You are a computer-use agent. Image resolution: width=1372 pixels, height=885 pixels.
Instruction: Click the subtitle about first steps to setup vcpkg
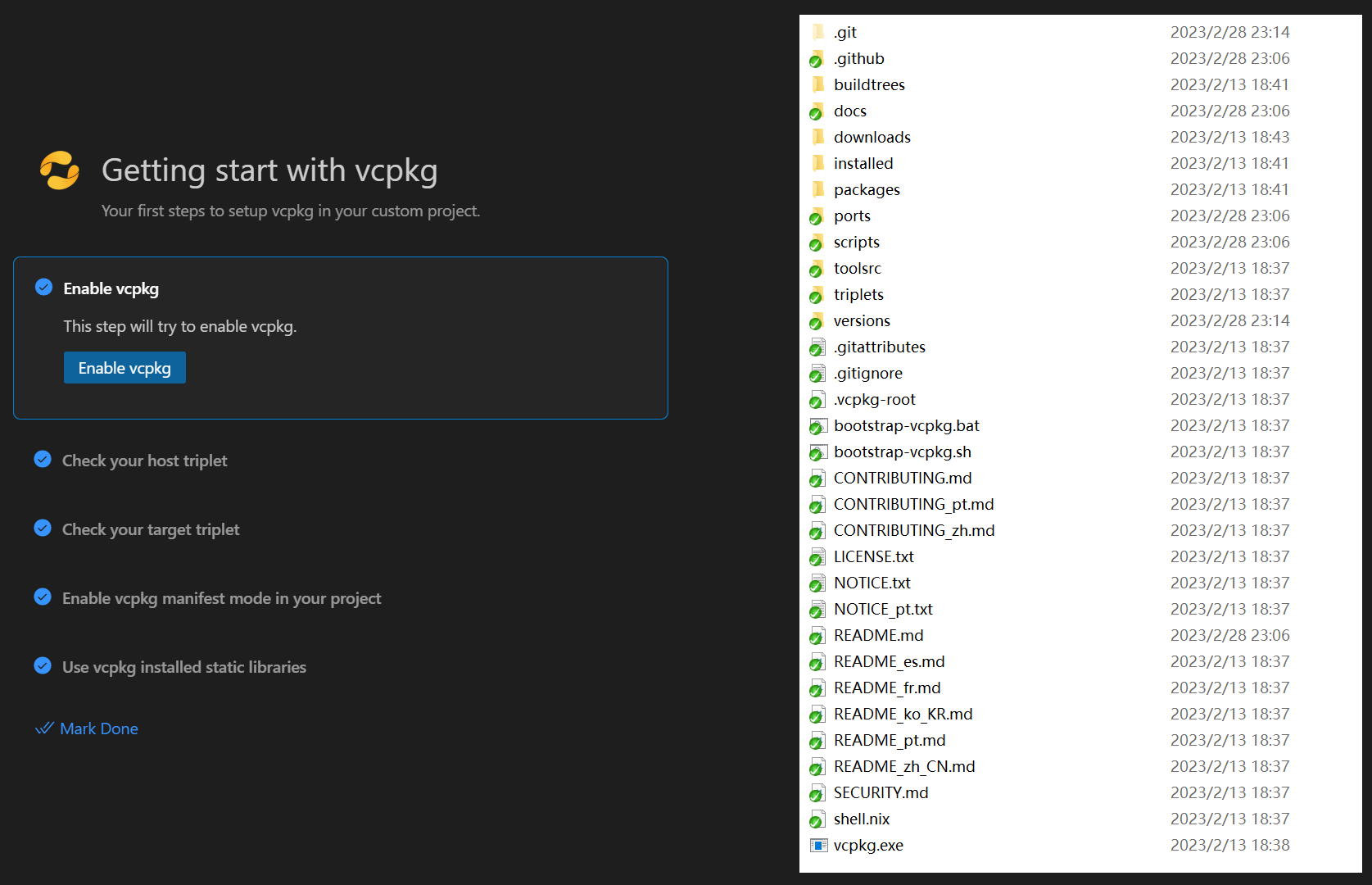click(291, 211)
